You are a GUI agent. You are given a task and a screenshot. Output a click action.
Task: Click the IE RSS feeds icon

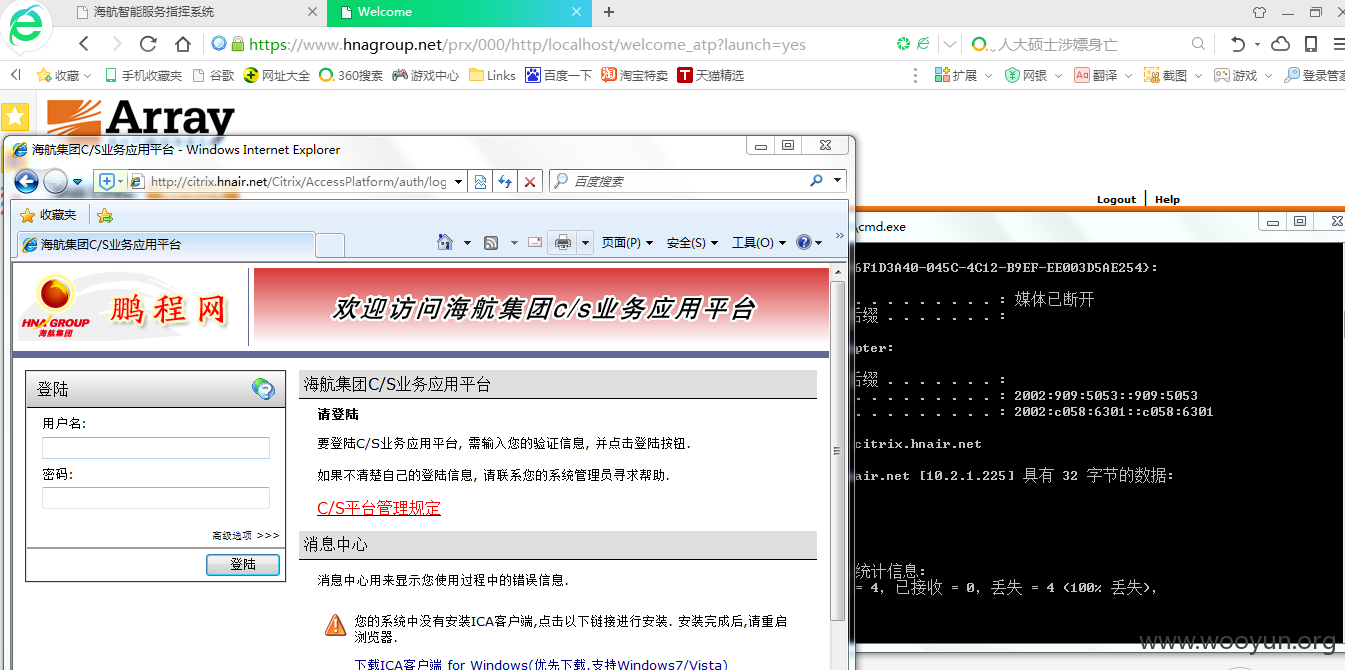[x=491, y=242]
